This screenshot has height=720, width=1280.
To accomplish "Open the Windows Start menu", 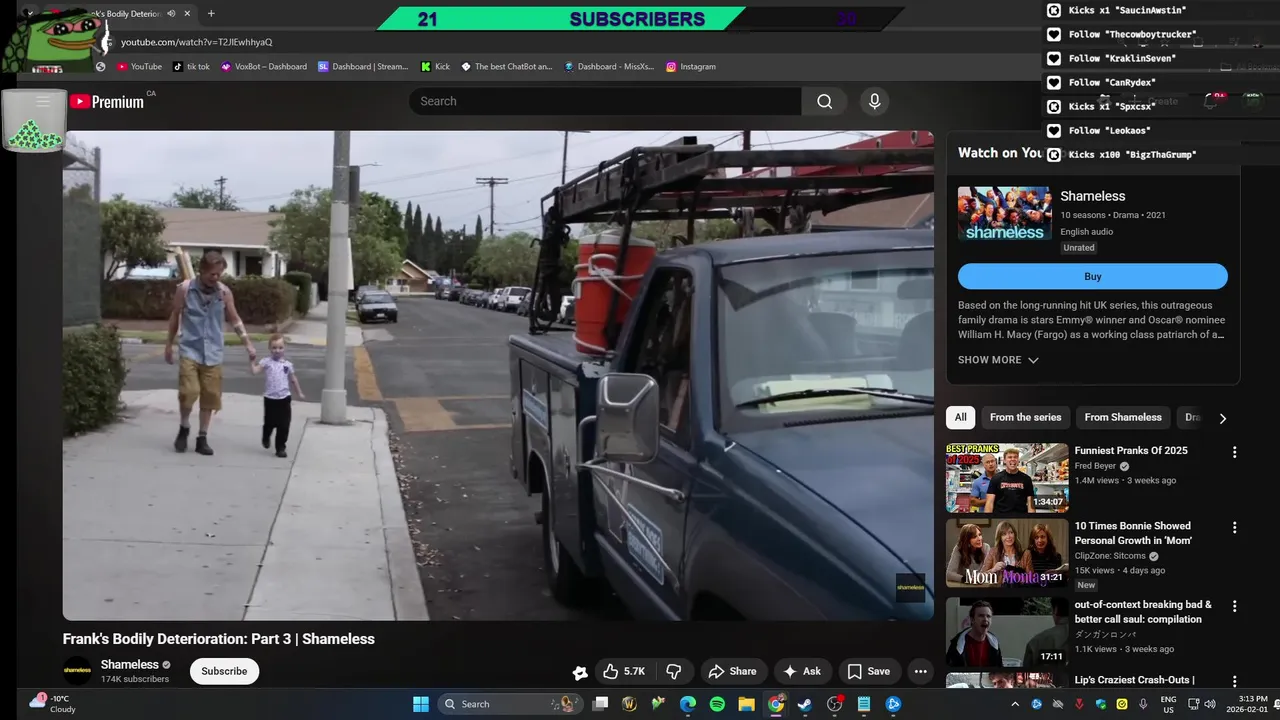I will tap(421, 704).
